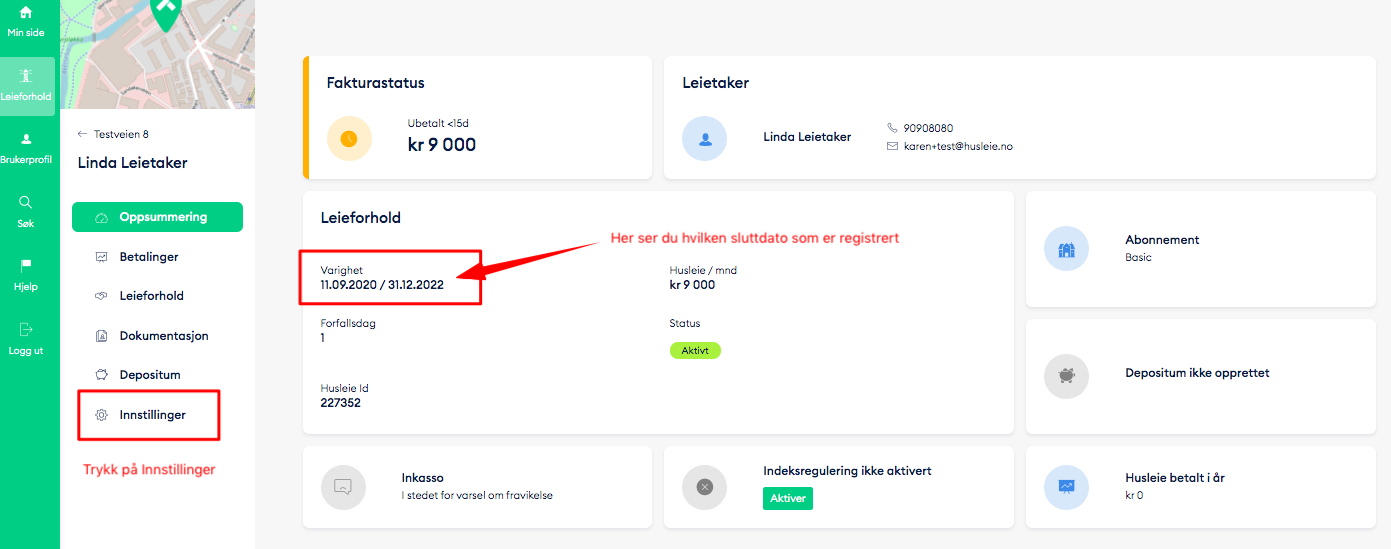The image size is (1391, 549).
Task: Open Hjelp flag icon
Action: pos(26,265)
